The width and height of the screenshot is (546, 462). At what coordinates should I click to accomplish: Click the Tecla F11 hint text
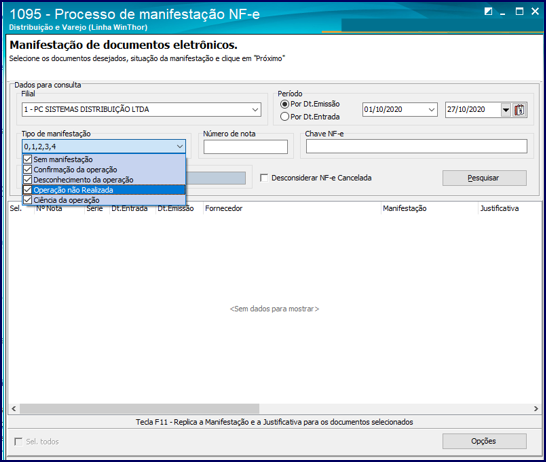(x=274, y=422)
